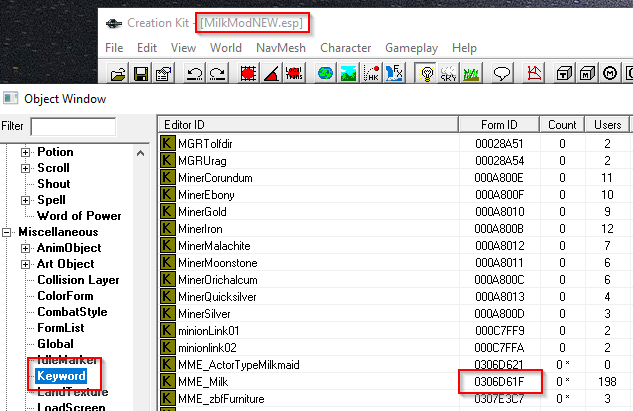Open the NavMesh menu
The height and width of the screenshot is (411, 633).
pyautogui.click(x=281, y=48)
